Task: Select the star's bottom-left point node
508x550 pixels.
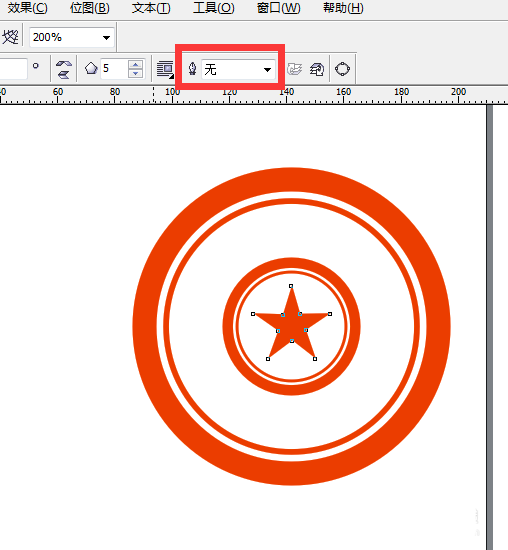Action: click(268, 359)
